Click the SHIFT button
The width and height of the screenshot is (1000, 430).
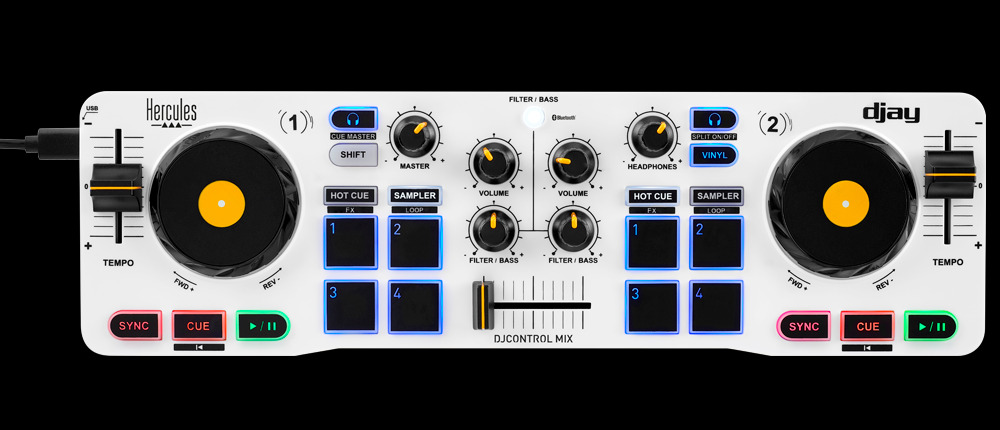[353, 155]
